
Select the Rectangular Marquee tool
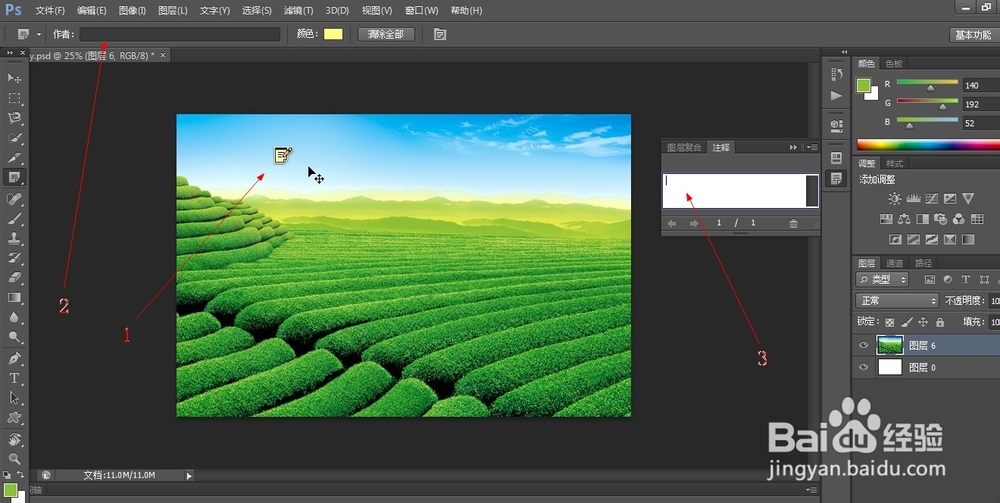click(x=14, y=98)
